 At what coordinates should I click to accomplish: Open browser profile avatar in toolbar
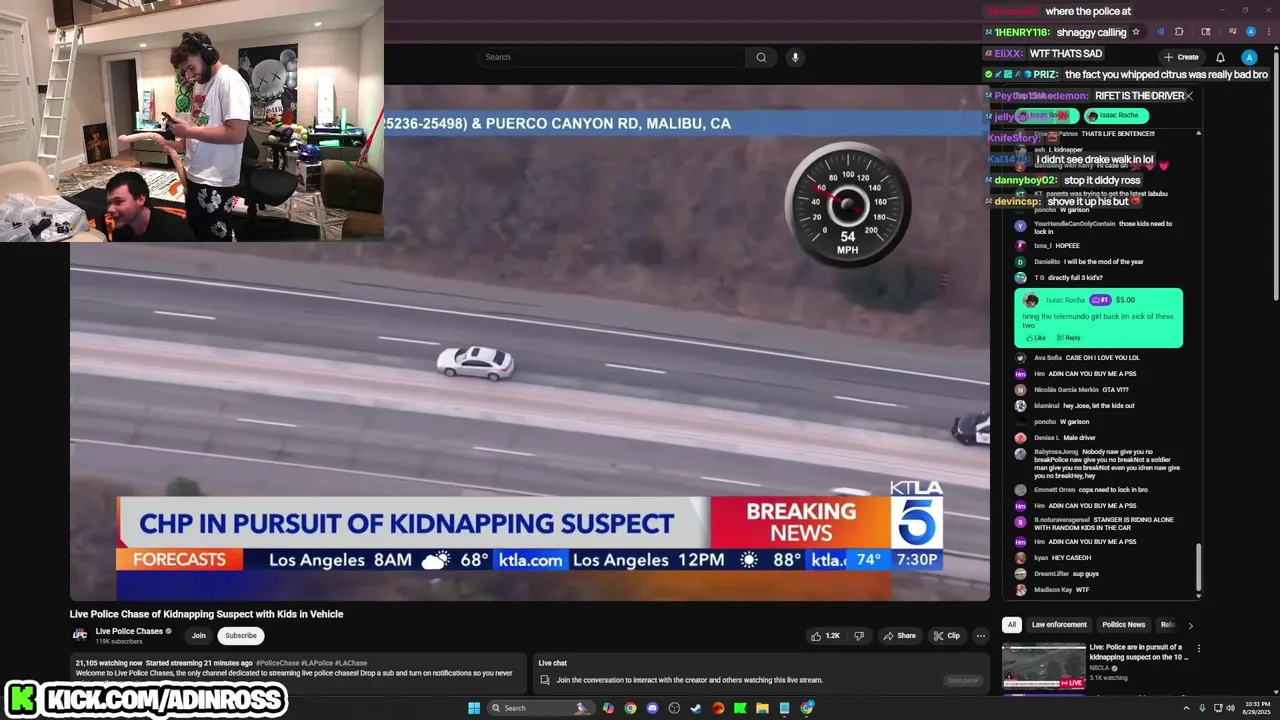click(x=1251, y=32)
